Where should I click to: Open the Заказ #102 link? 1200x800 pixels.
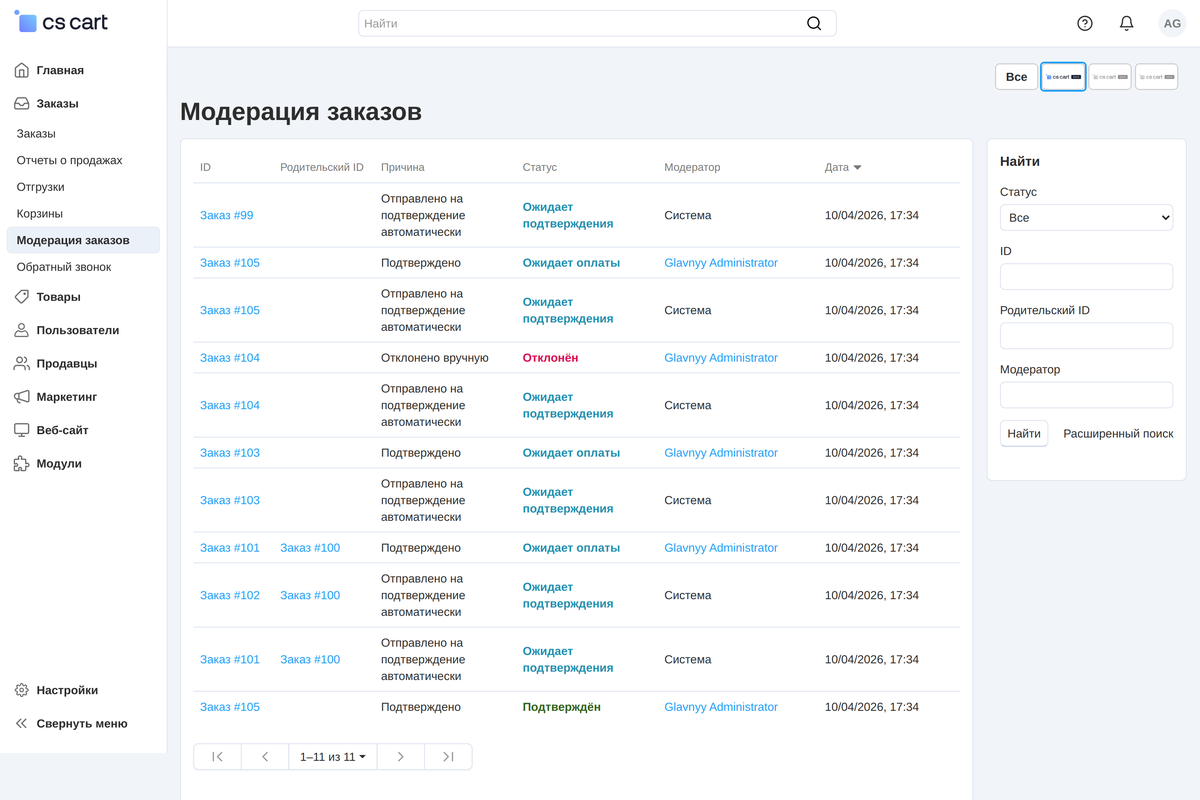[230, 595]
